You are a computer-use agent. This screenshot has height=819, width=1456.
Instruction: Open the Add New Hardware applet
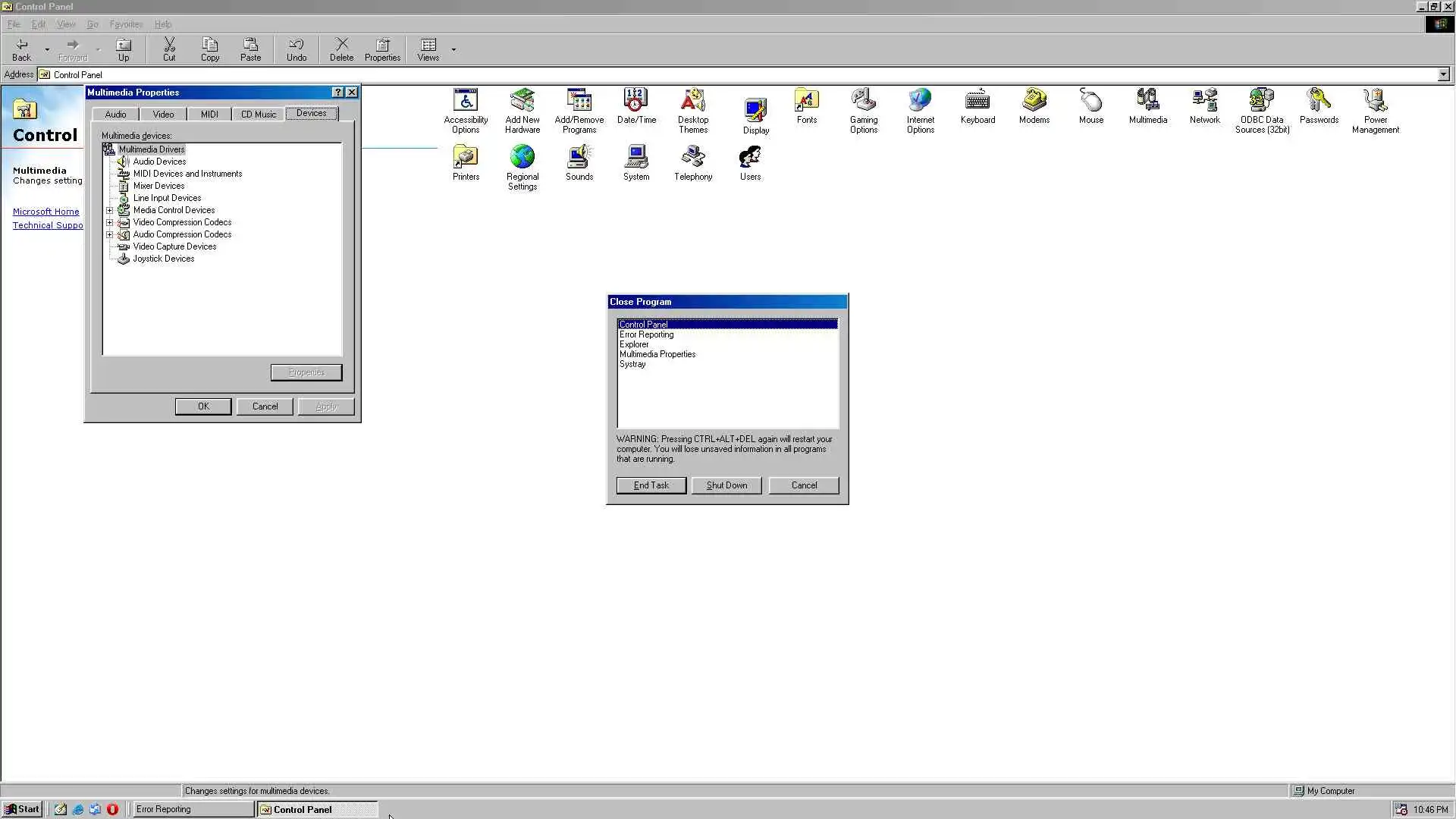click(x=522, y=101)
